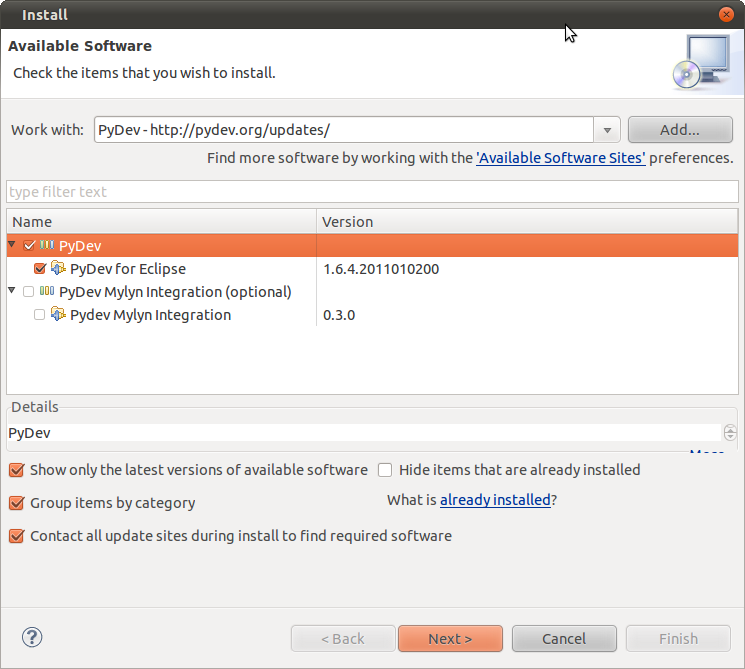The image size is (745, 669).
Task: Select the Pydev Mylyn Integration row text
Action: click(x=151, y=315)
